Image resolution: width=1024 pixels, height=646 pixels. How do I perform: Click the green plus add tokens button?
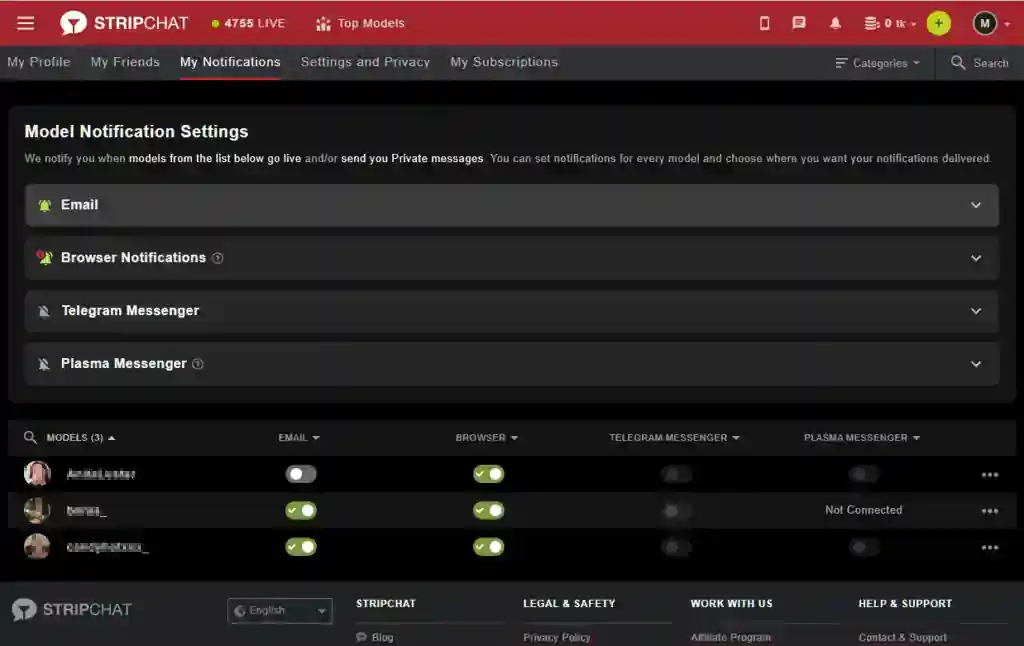point(938,24)
